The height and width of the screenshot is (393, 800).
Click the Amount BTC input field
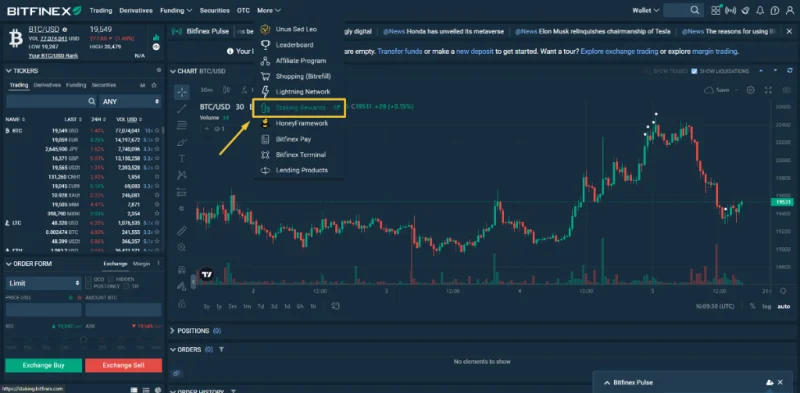pyautogui.click(x=123, y=310)
